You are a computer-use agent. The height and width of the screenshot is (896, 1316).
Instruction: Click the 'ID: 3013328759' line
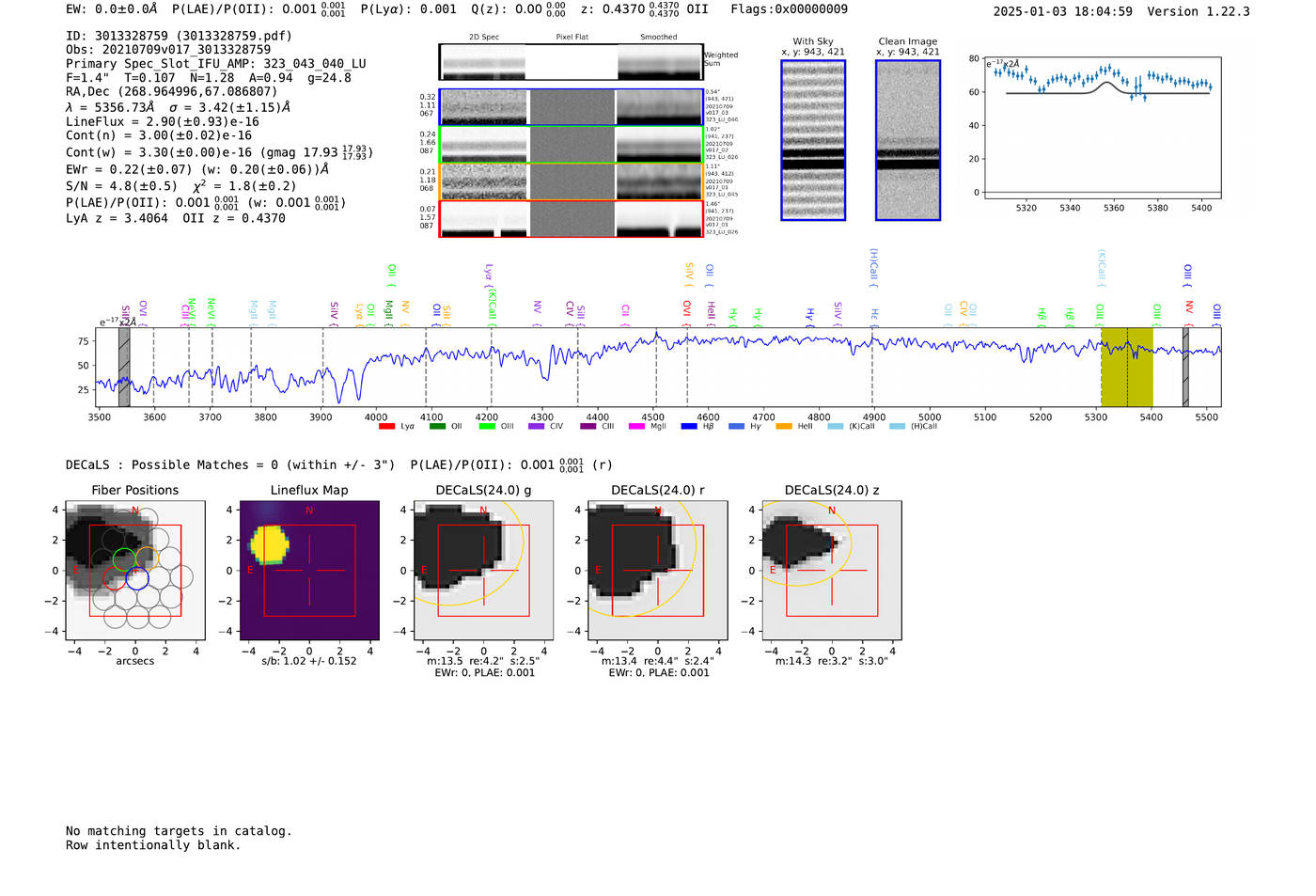point(179,36)
